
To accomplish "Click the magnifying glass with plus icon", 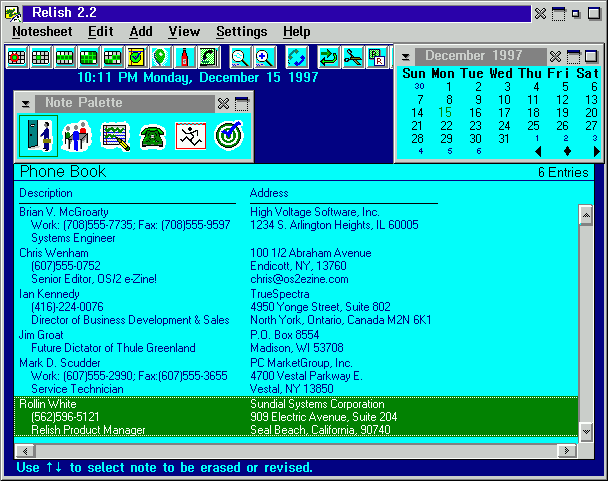I will click(x=266, y=57).
